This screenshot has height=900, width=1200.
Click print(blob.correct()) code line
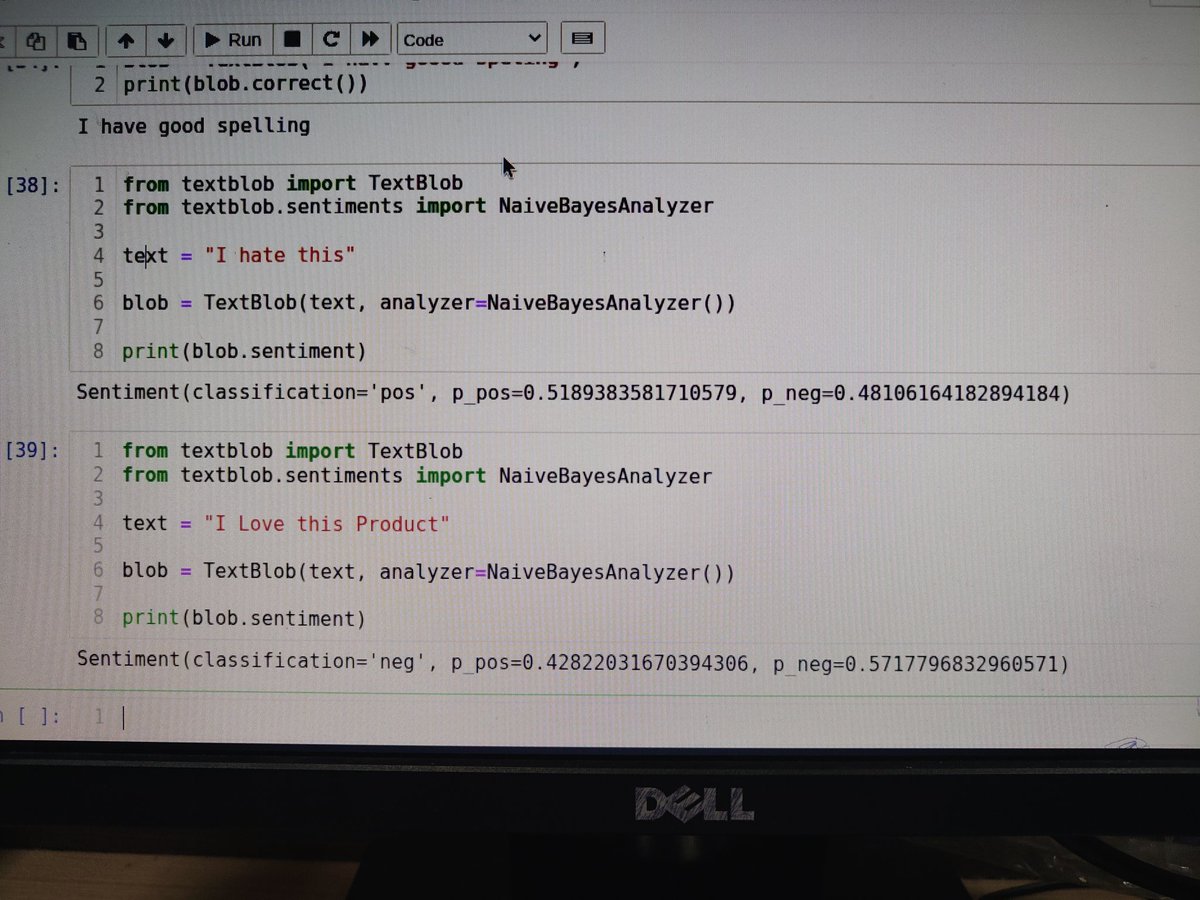point(245,83)
